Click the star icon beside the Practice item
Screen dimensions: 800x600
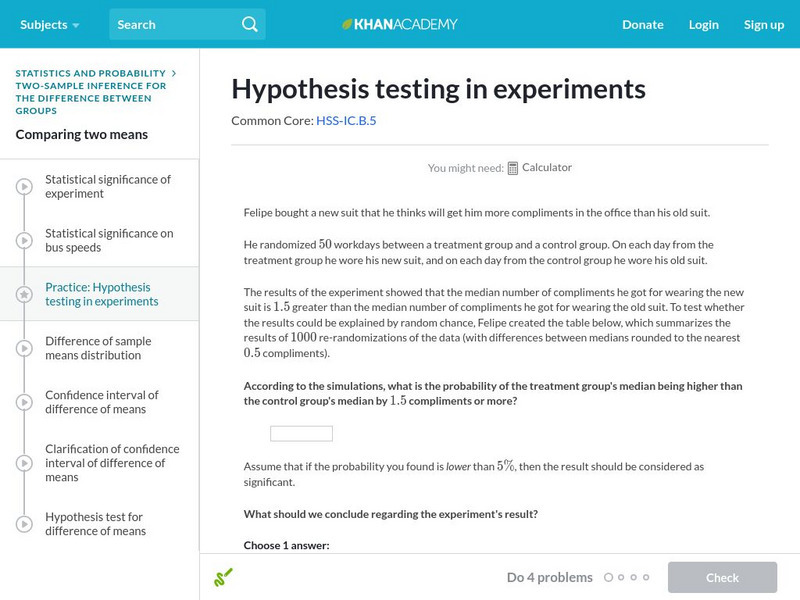tap(24, 293)
